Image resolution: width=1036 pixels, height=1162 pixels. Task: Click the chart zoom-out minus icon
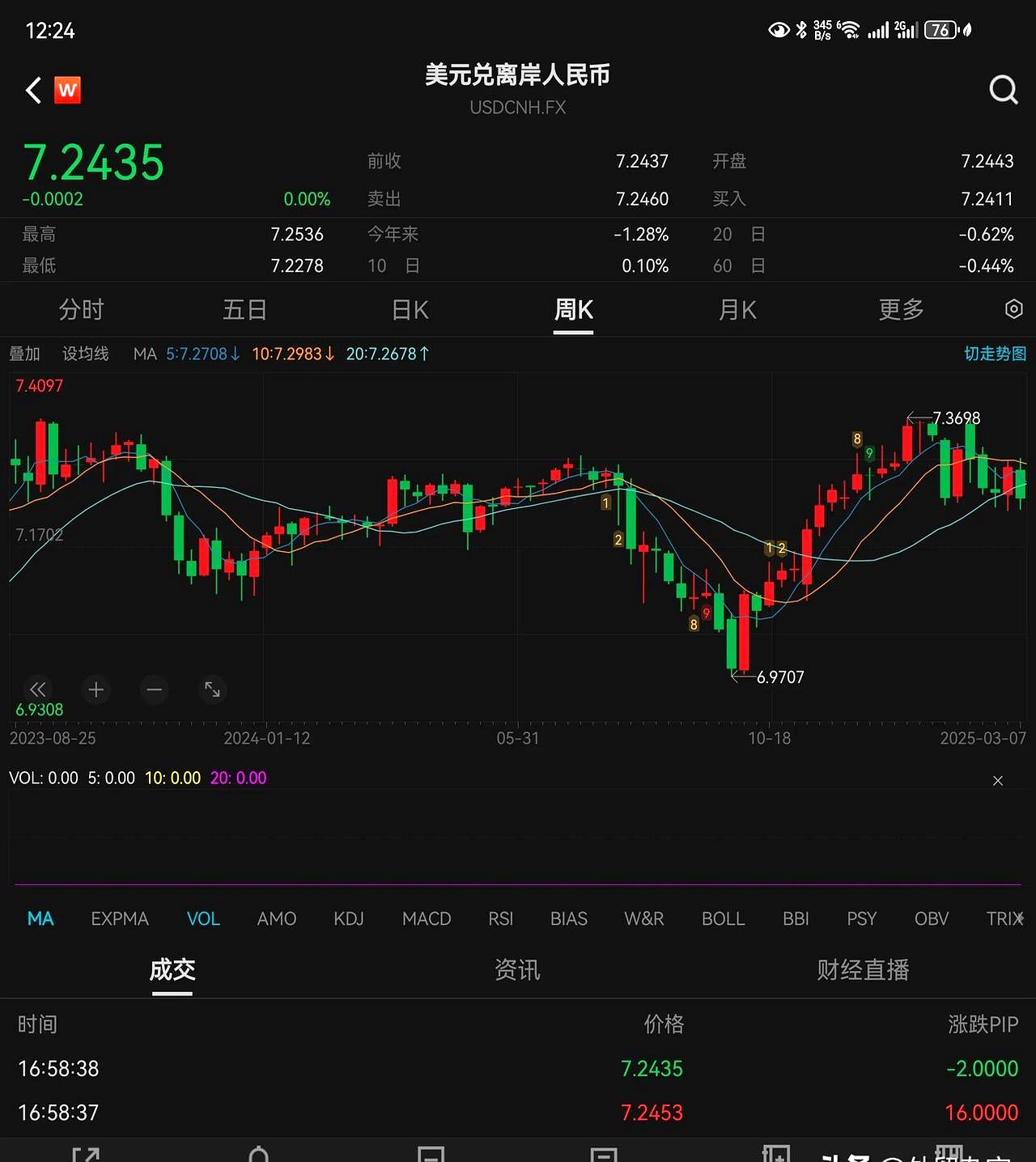pos(155,689)
